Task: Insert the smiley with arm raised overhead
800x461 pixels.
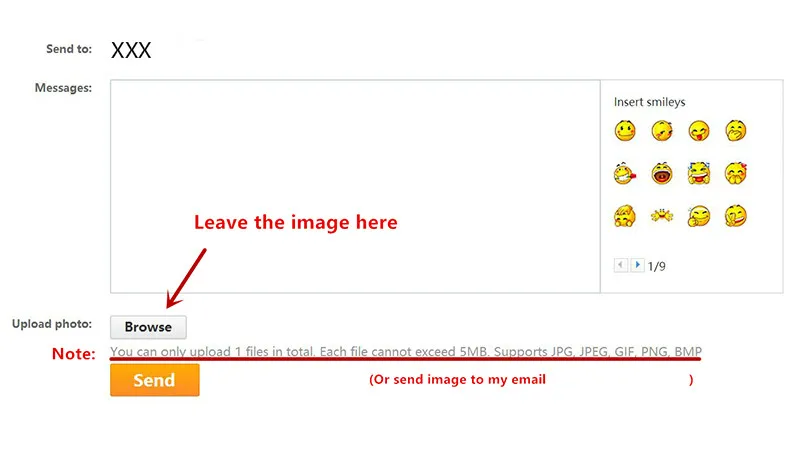Action: [x=625, y=216]
